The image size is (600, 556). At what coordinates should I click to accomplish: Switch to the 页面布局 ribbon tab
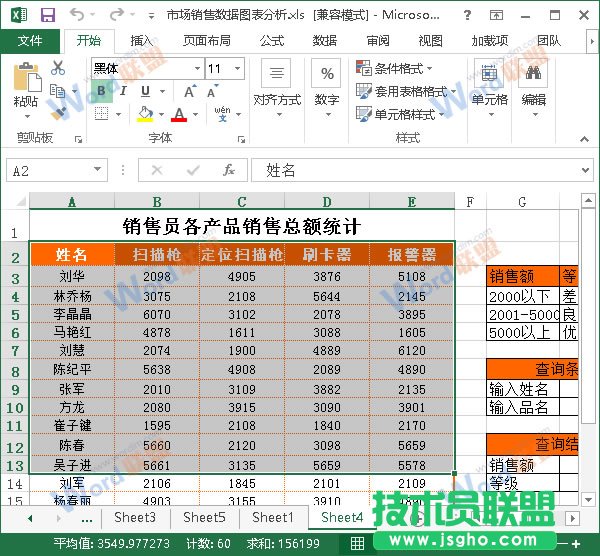[207, 41]
